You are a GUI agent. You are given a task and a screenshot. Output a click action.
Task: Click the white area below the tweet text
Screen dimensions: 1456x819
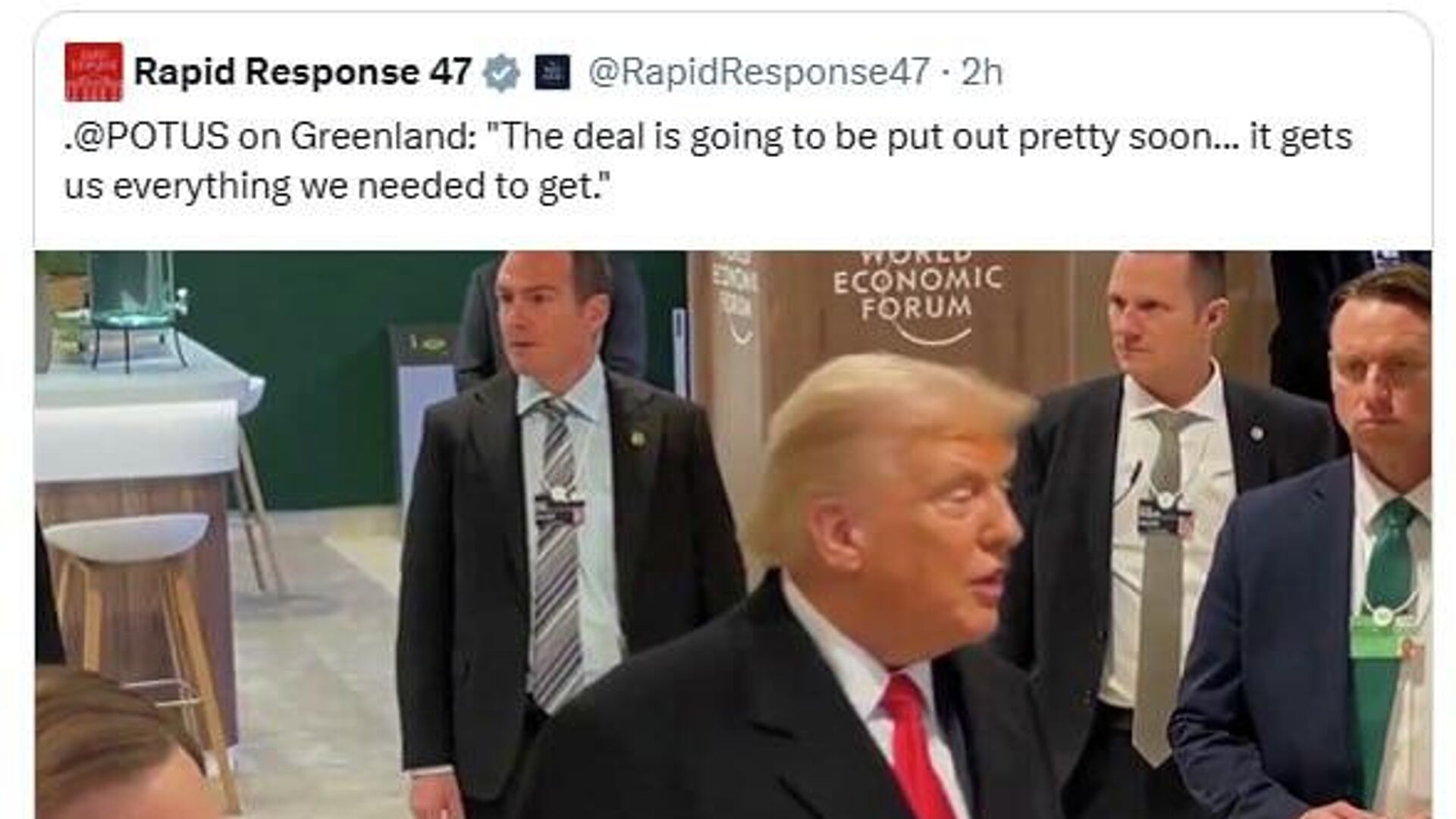[733, 230]
